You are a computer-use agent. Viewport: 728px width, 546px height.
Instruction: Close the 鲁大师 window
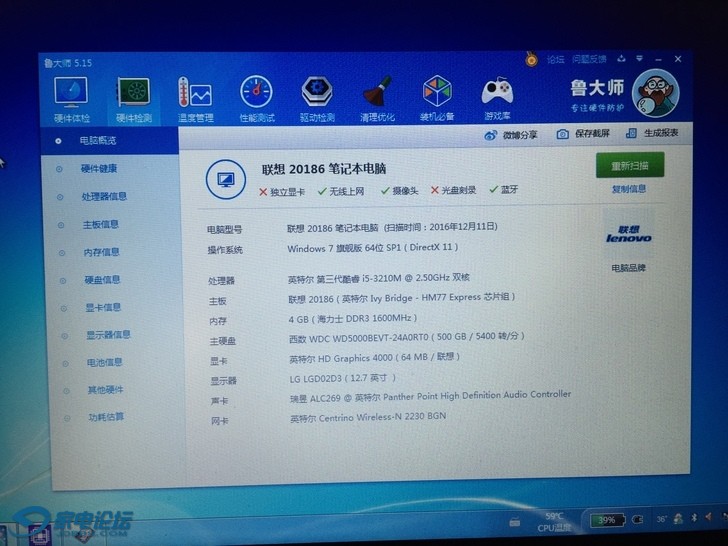(678, 59)
